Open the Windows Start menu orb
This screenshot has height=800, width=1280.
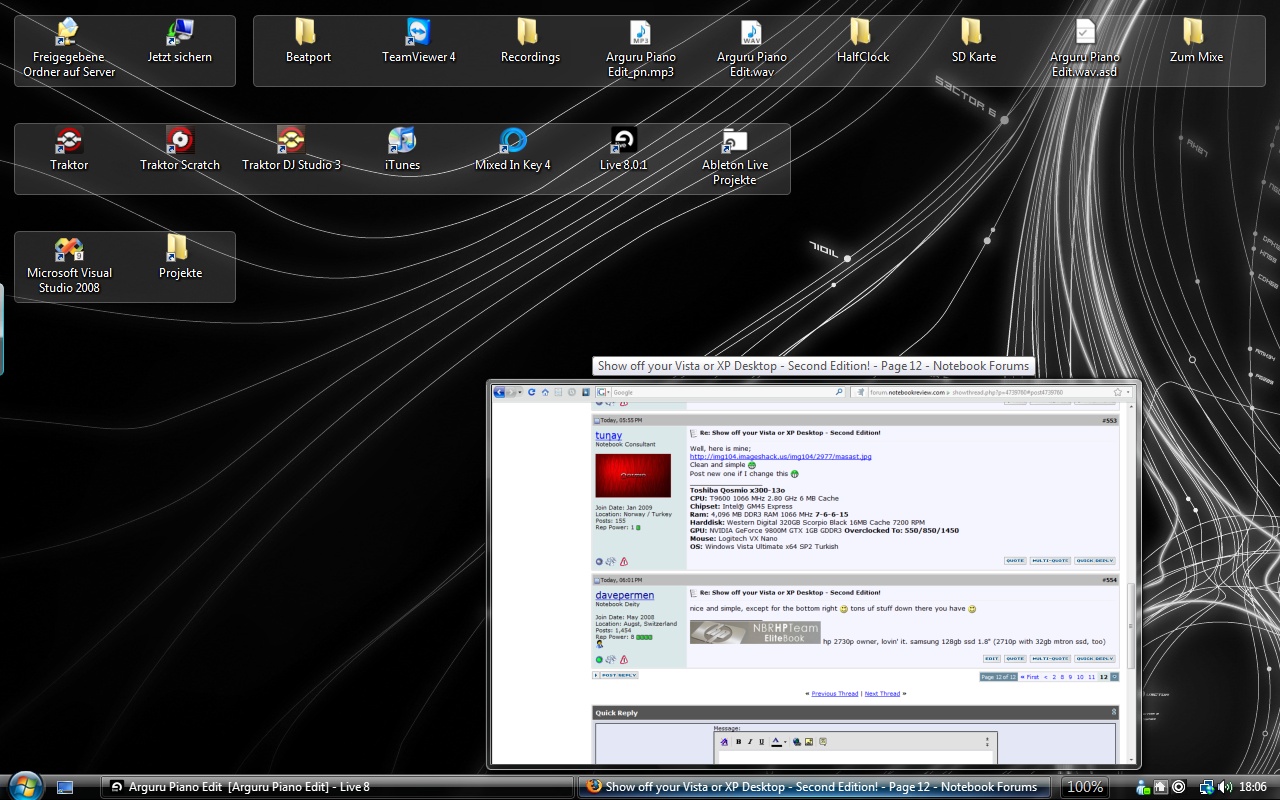click(25, 785)
